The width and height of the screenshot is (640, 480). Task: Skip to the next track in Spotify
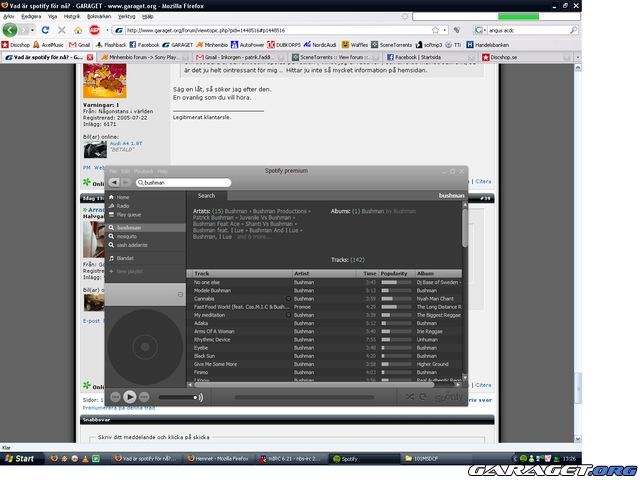[x=146, y=397]
